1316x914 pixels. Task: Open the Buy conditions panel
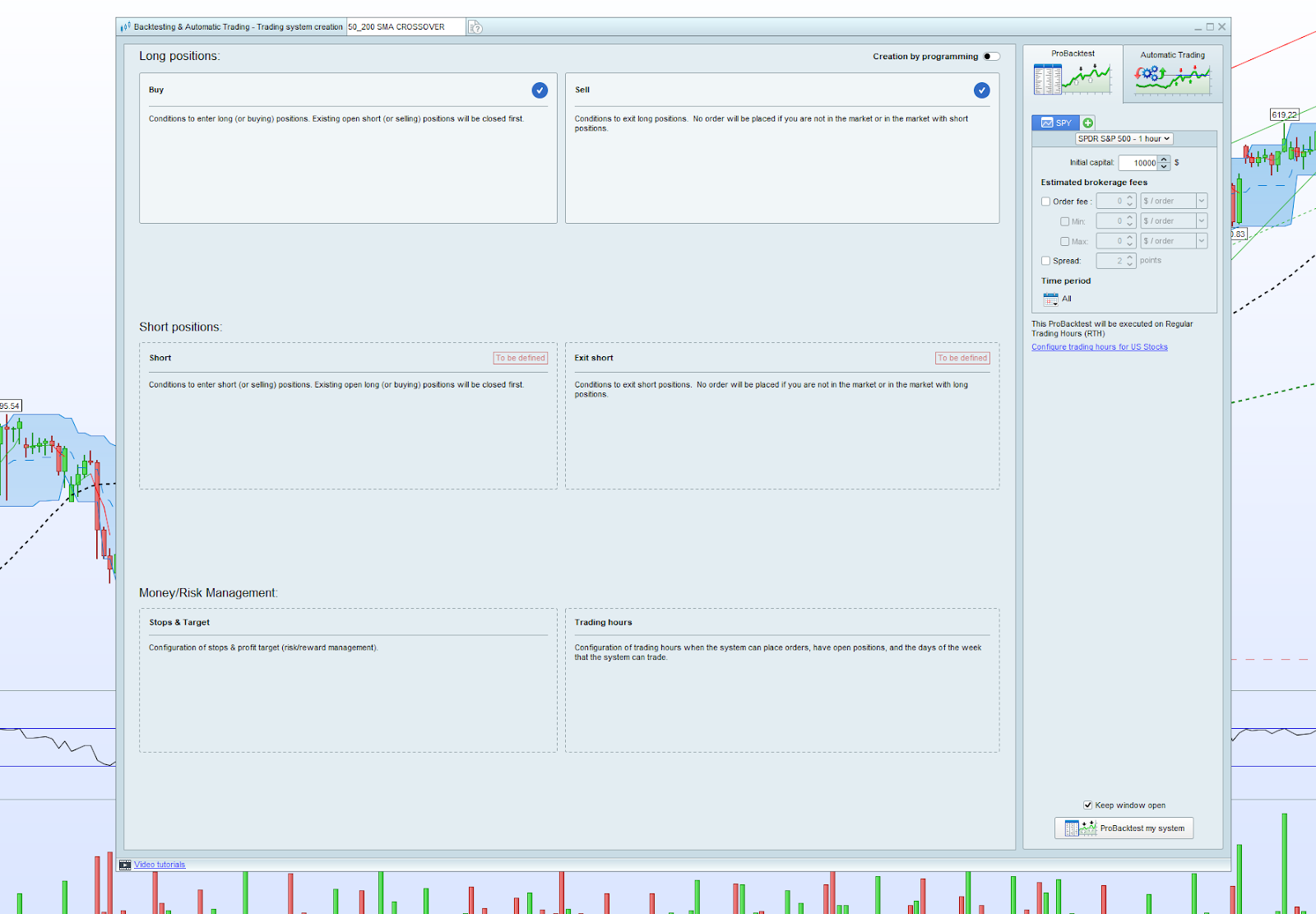click(x=348, y=148)
